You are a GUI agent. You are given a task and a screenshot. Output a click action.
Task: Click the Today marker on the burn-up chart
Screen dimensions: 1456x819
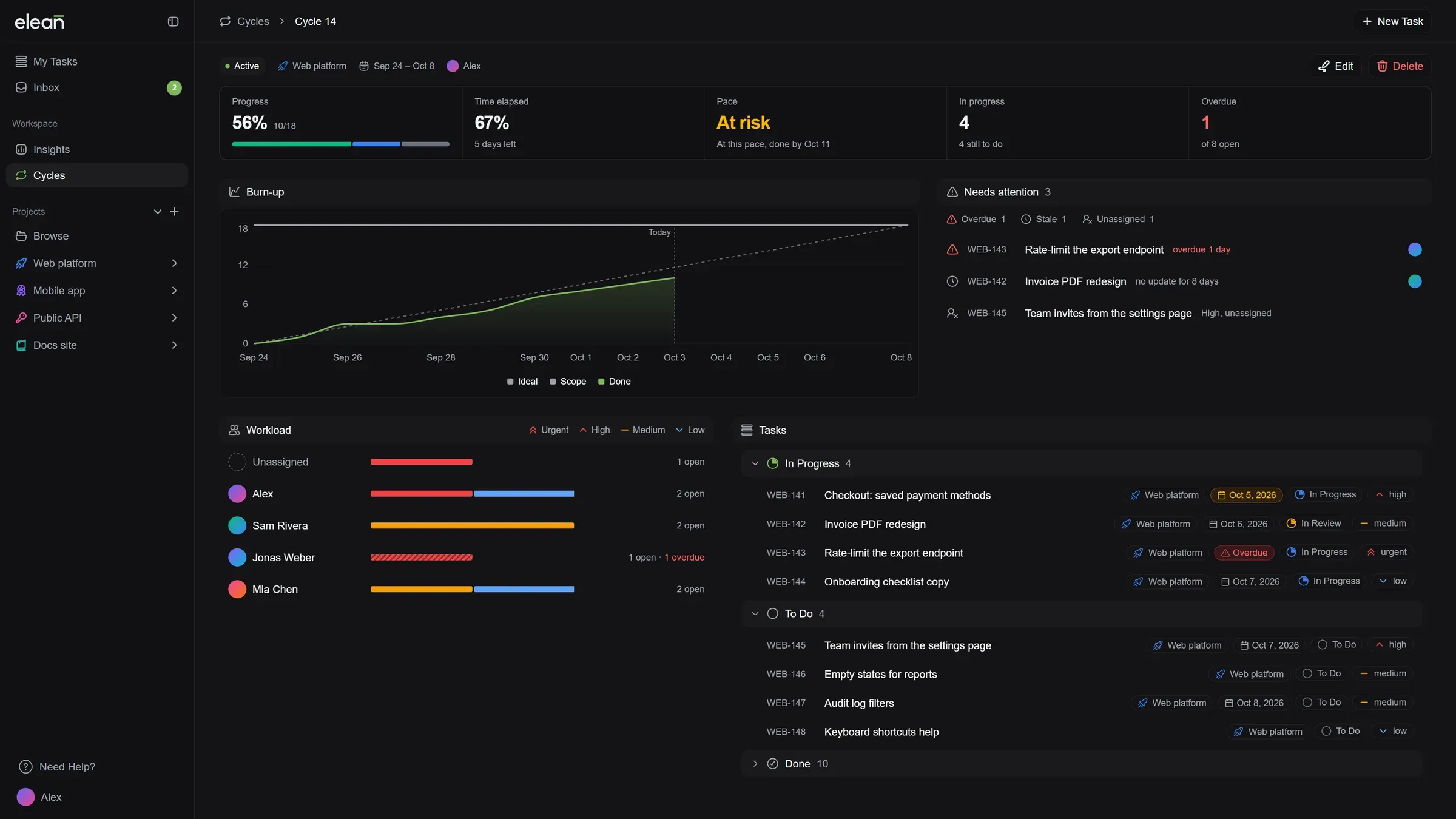(659, 232)
